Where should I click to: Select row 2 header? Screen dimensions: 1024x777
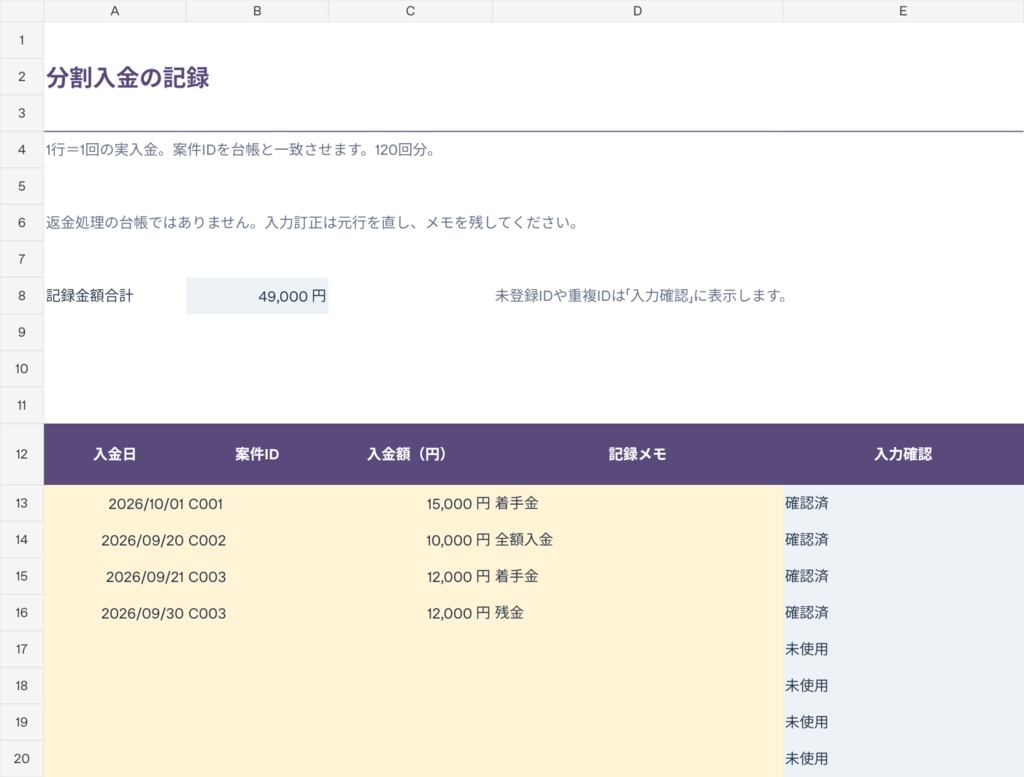[x=22, y=77]
